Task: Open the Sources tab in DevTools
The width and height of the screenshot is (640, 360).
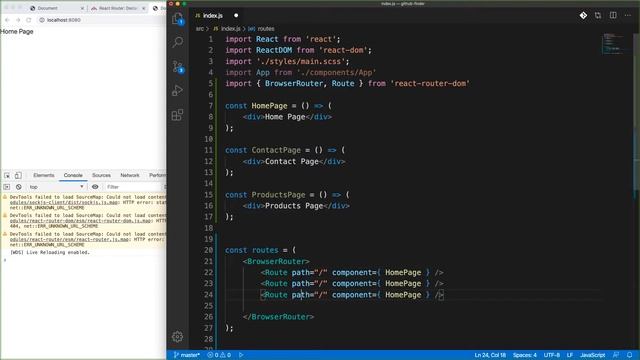Action: click(x=101, y=176)
